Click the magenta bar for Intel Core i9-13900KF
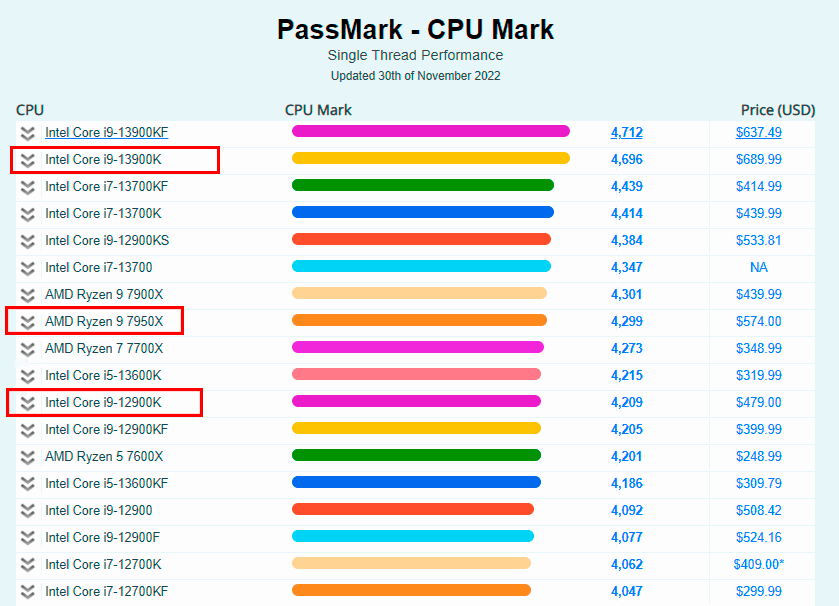 coord(430,131)
